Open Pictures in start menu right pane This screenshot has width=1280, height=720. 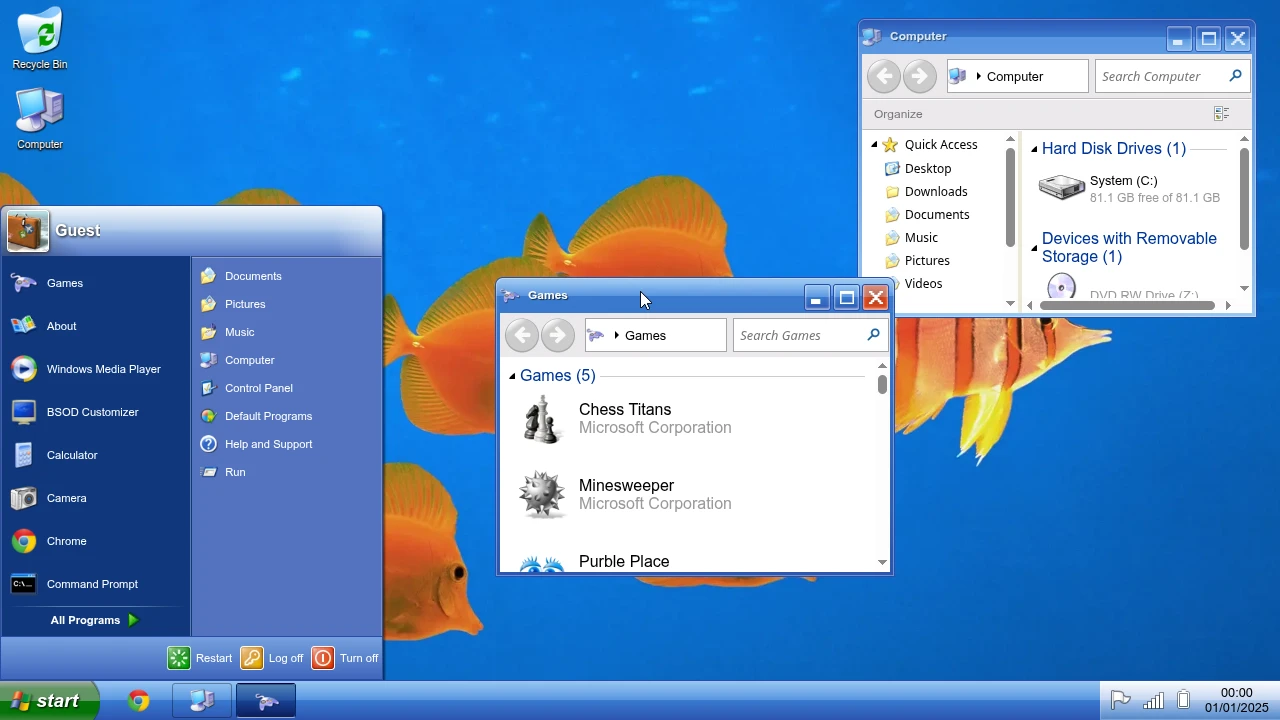[x=286, y=304]
